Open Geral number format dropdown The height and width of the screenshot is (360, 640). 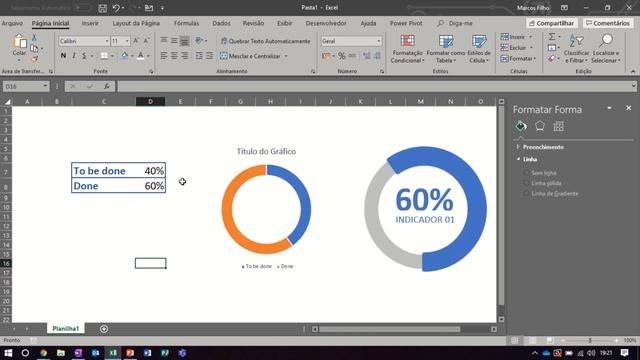point(378,41)
